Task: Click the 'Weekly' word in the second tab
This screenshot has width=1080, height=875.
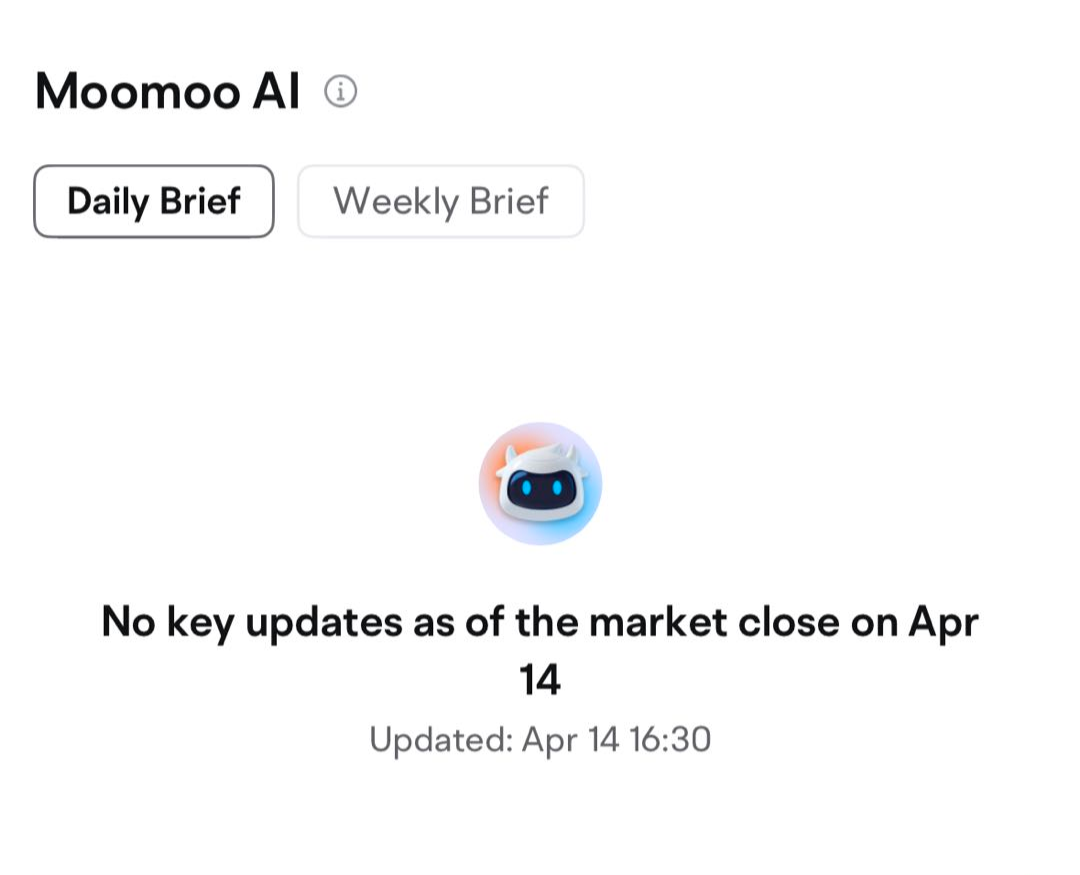Action: pos(396,203)
